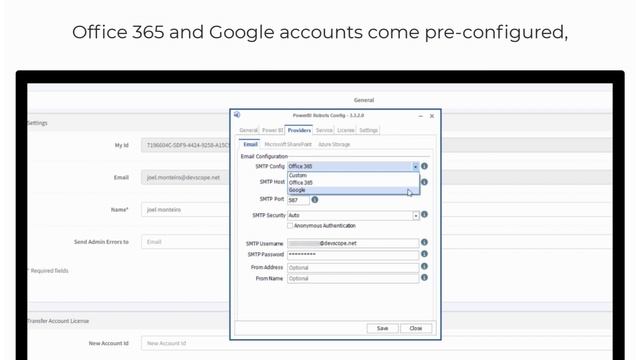Click the info icon next to SMTP Port
Image resolution: width=640 pixels, height=360 pixels.
[315, 200]
